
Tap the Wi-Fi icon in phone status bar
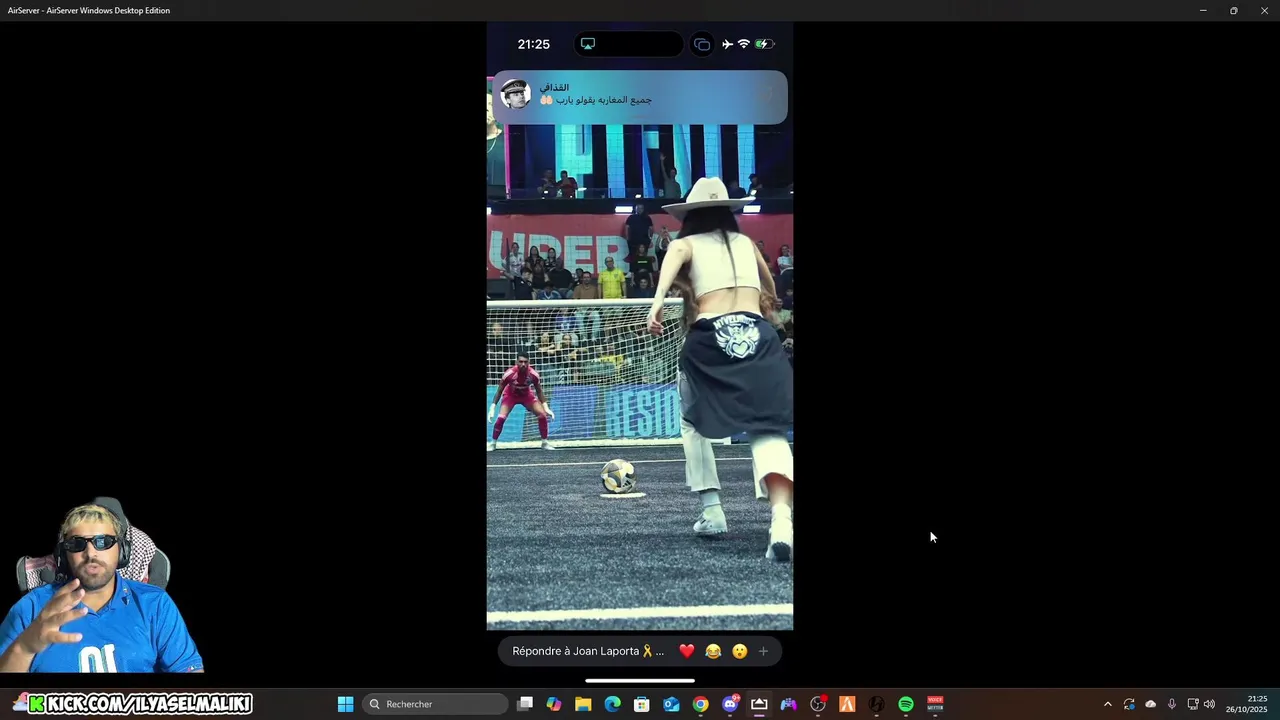click(743, 44)
